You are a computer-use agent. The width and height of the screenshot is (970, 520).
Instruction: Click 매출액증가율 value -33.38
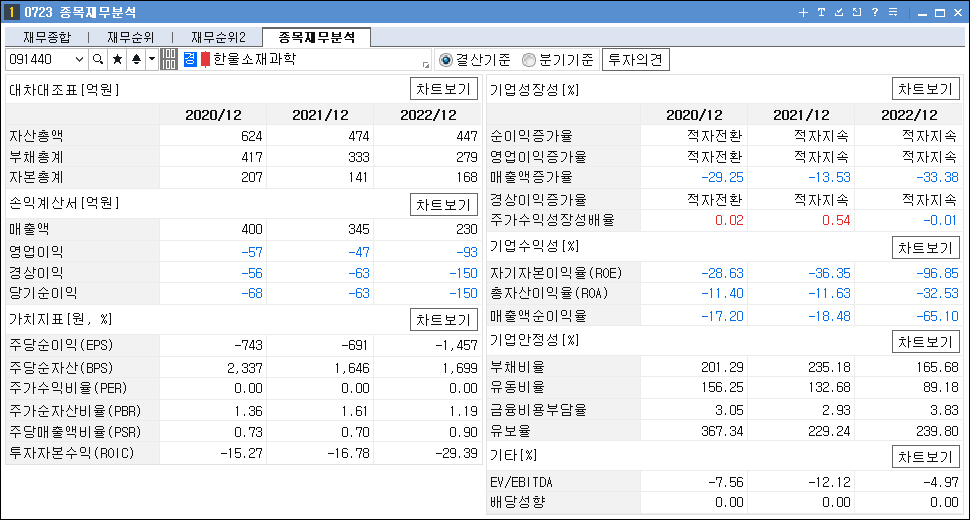coord(937,177)
